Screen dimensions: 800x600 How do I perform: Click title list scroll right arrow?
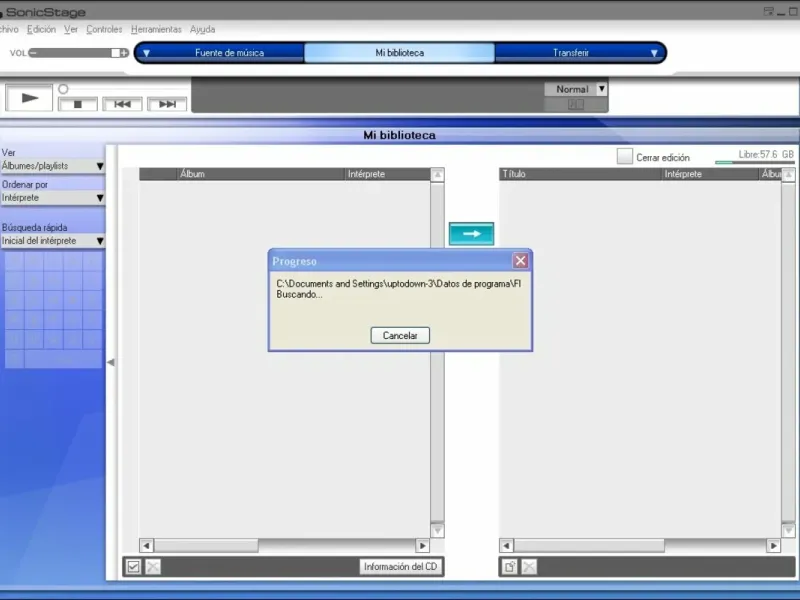tap(773, 546)
